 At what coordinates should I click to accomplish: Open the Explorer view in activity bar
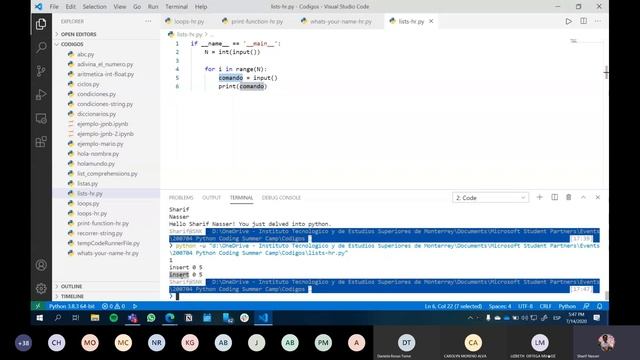(41, 24)
